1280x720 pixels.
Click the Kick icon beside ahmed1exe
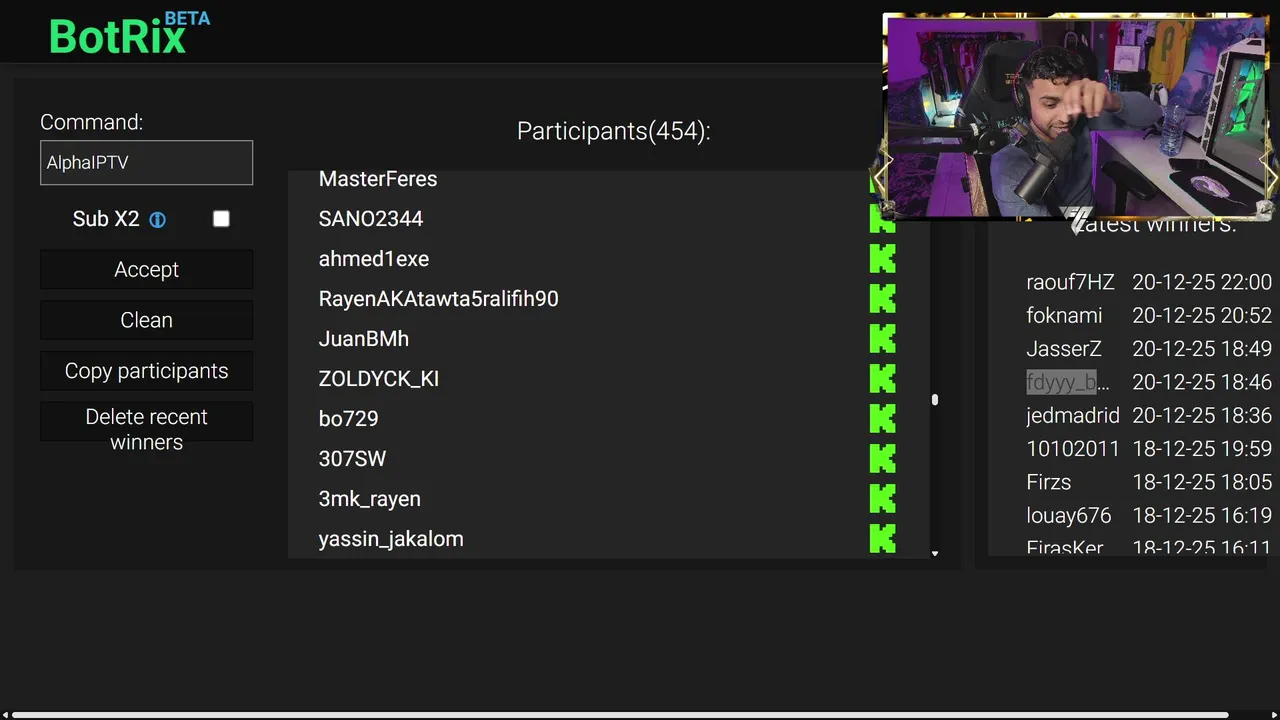pos(883,259)
